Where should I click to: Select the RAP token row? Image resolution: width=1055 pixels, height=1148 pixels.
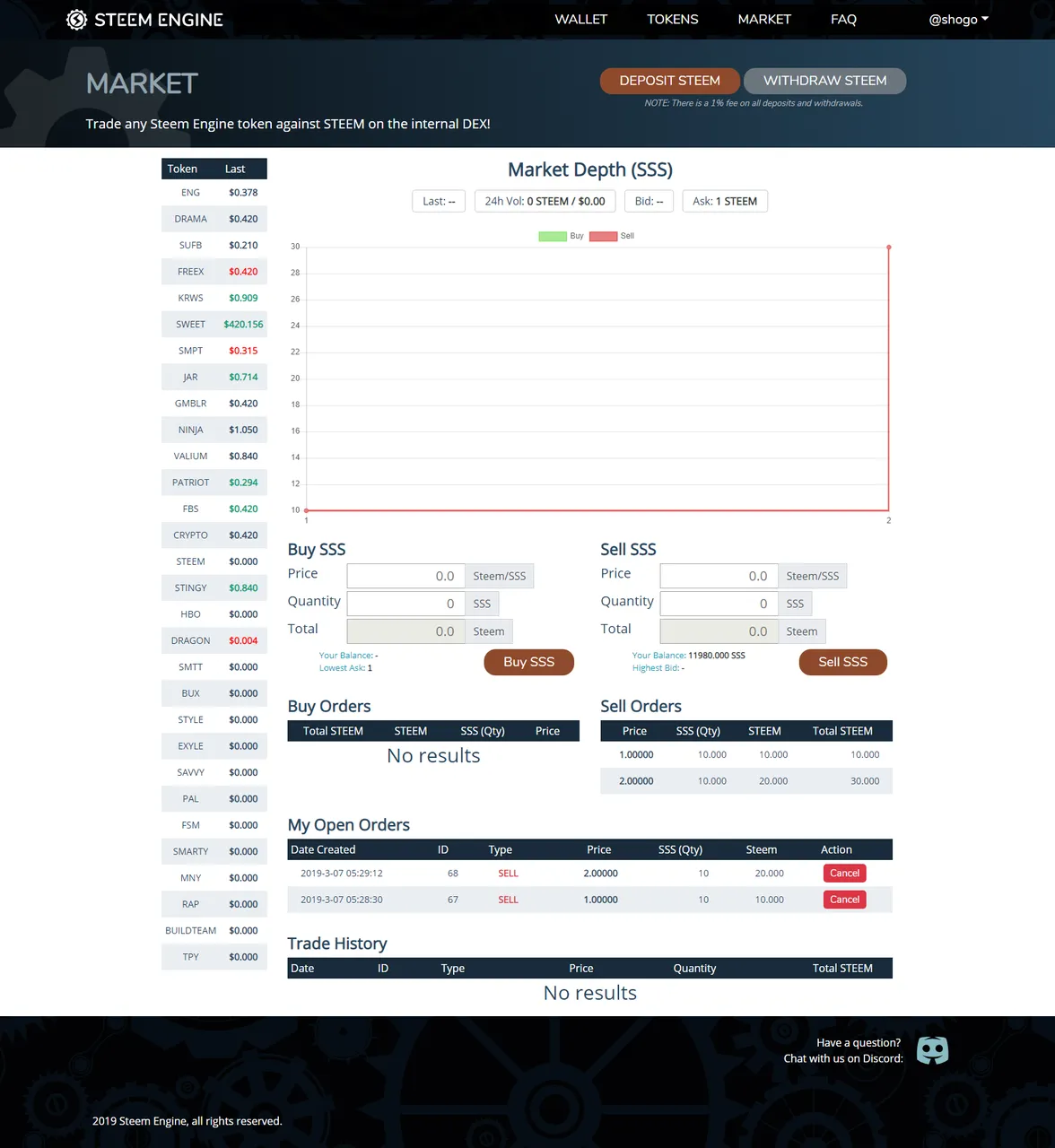point(214,905)
